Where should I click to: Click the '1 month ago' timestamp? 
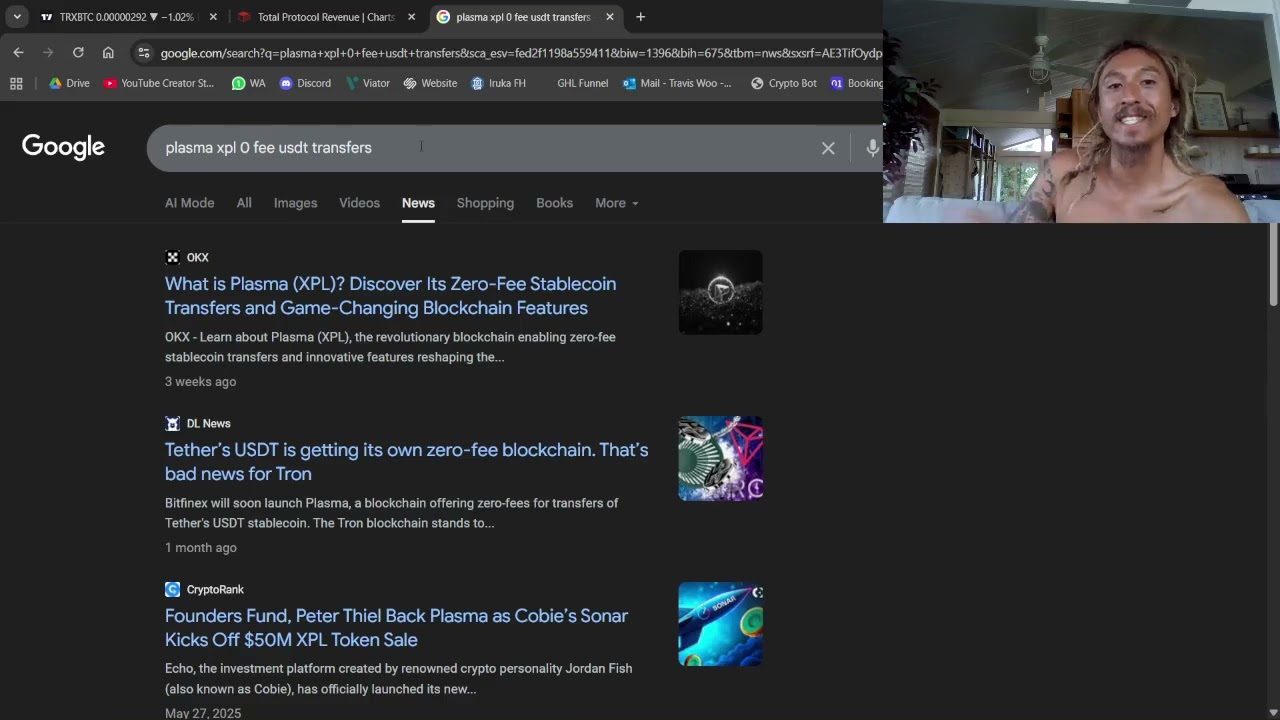(x=200, y=547)
